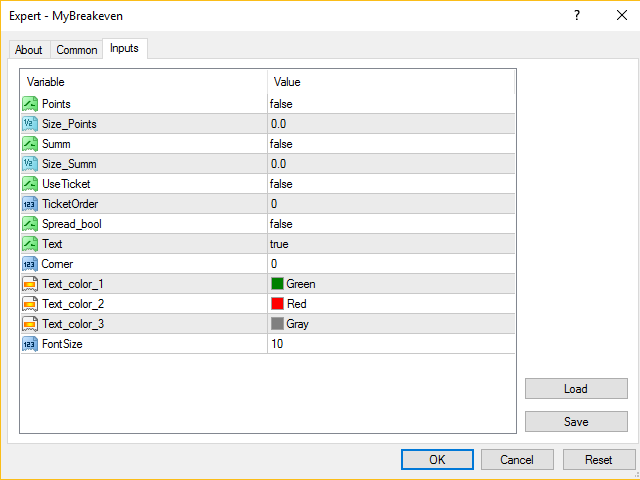Select the Summ boolean icon
Screen dimensions: 640x480
(30, 144)
